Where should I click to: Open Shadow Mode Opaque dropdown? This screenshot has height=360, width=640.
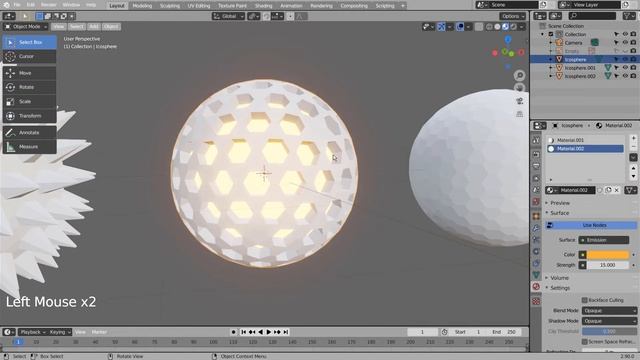609,321
